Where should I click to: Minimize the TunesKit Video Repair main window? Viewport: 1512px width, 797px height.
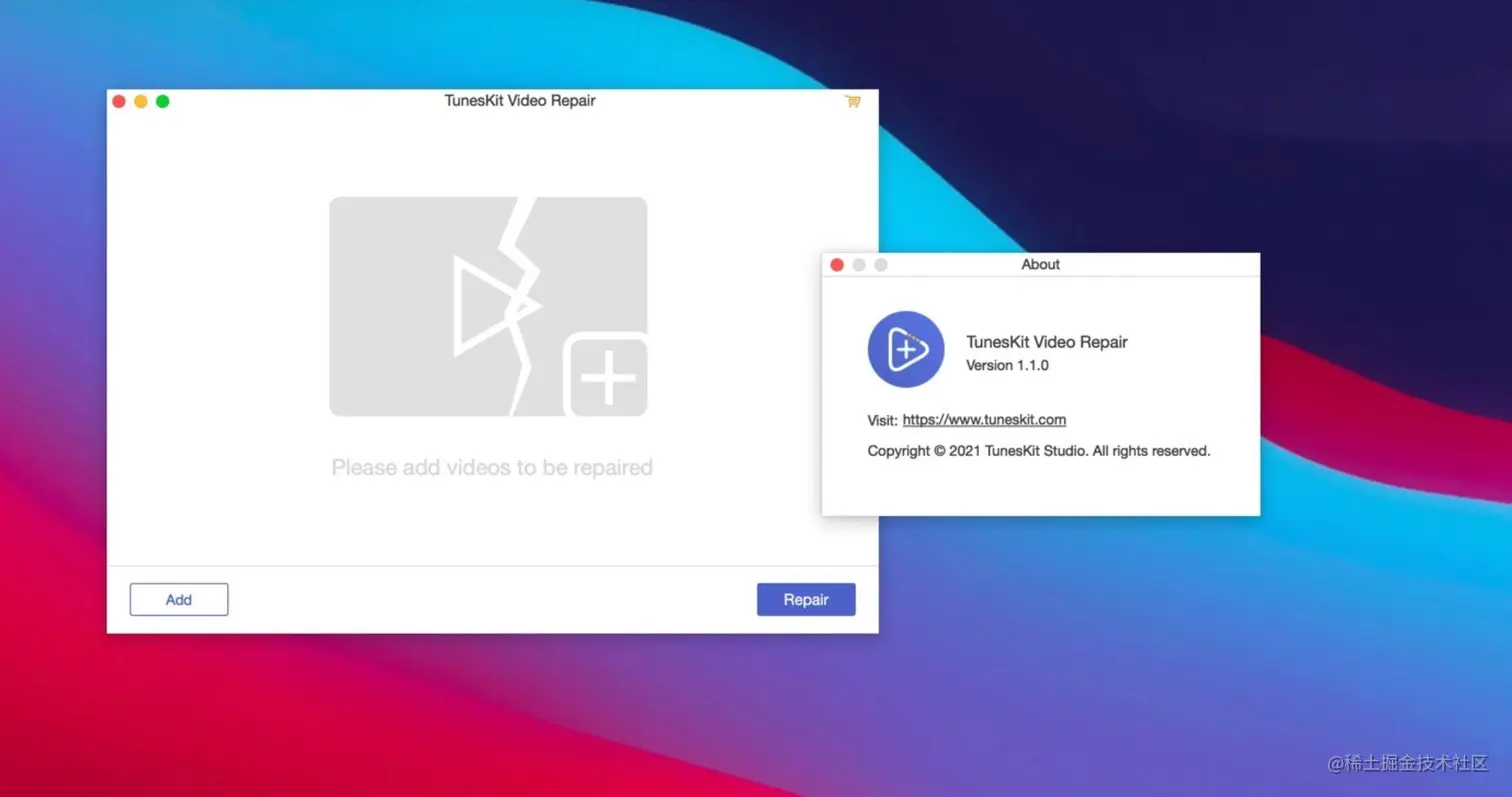point(141,101)
